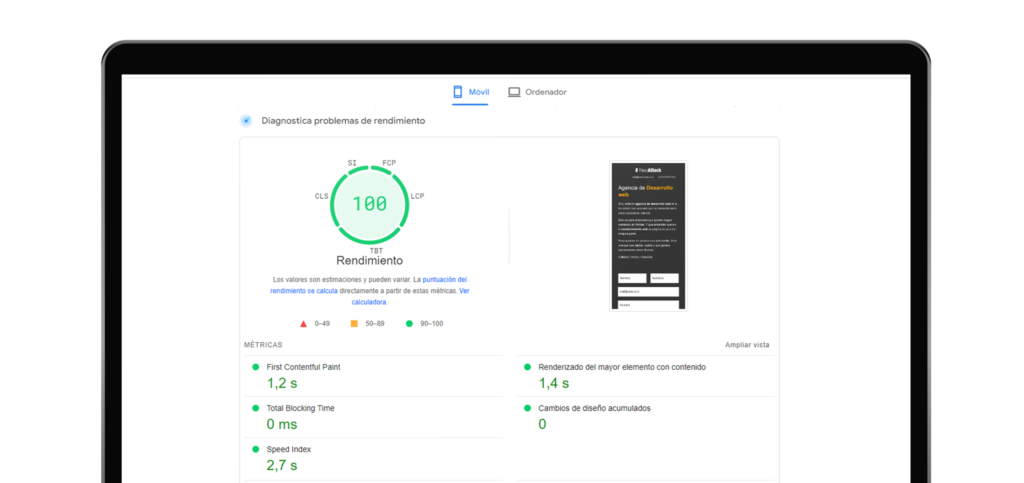The height and width of the screenshot is (483, 1024).
Task: Switch to the Ordenador tab
Action: point(537,92)
